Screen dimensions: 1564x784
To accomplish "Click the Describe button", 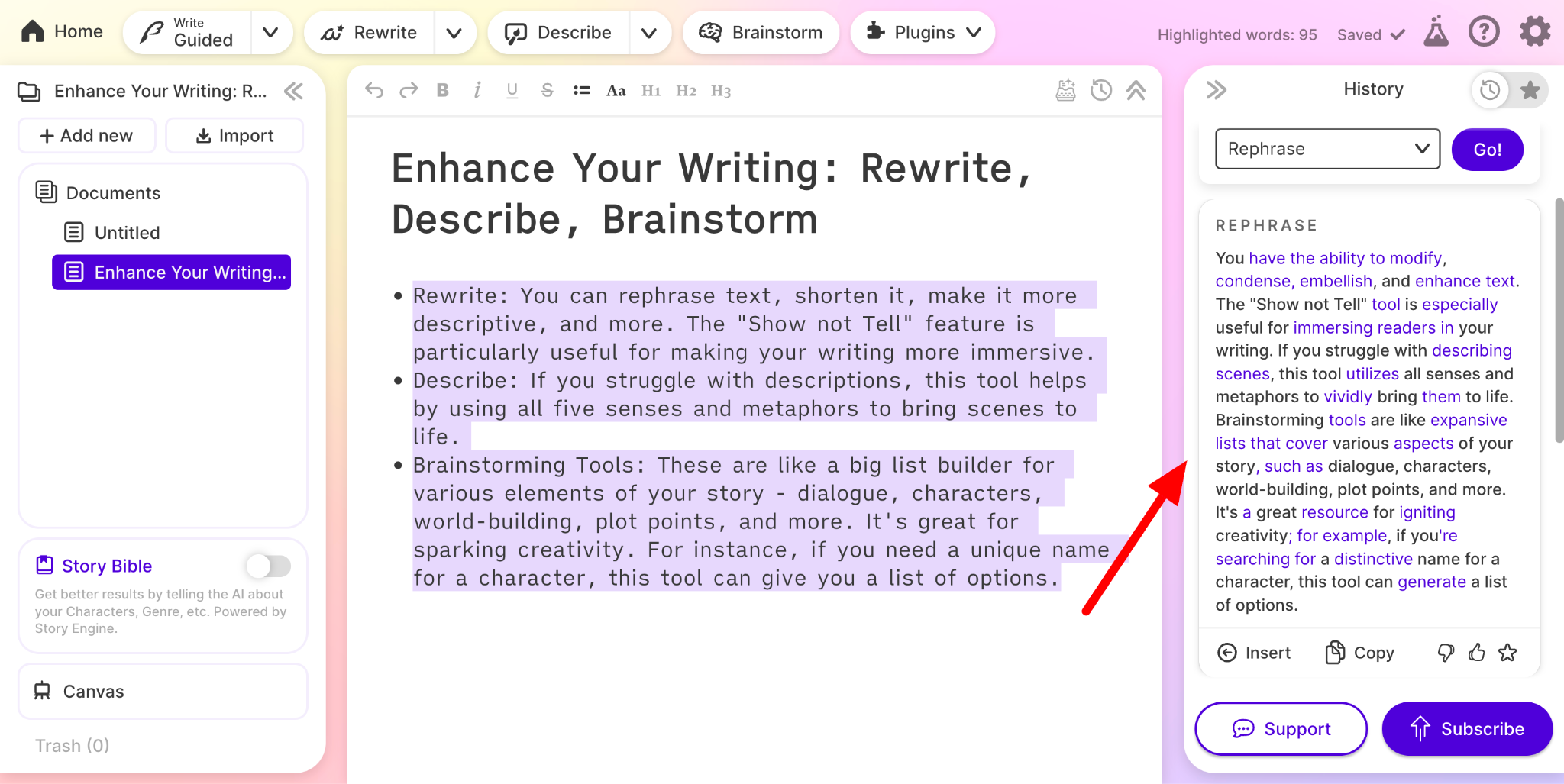I will click(558, 33).
